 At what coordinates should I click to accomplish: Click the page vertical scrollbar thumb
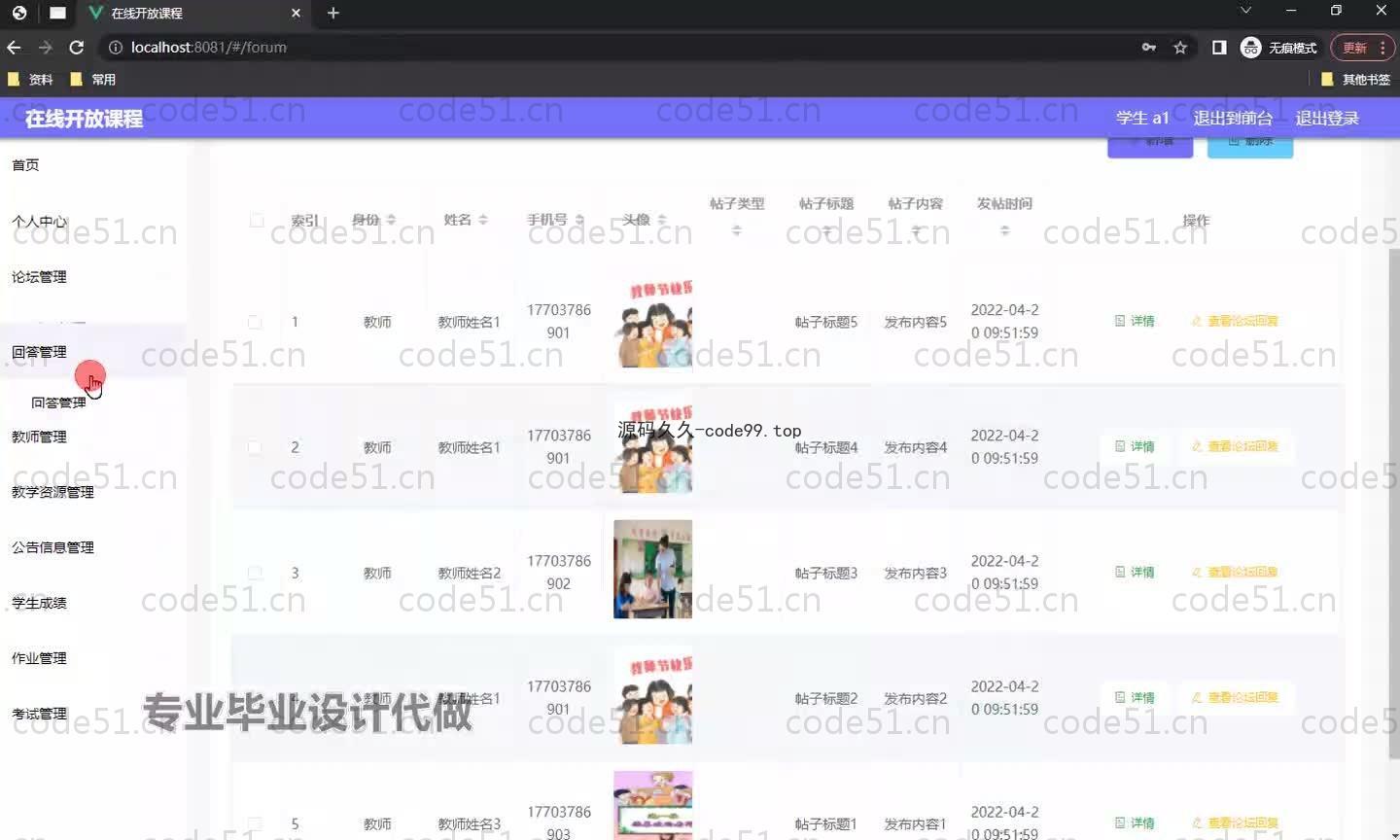coord(1393,504)
